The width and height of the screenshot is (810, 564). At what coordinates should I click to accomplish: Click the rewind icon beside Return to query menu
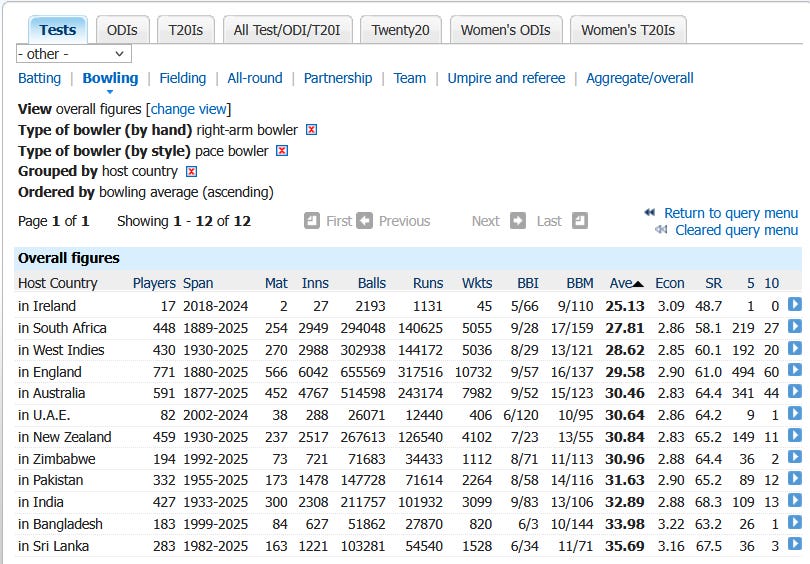650,212
